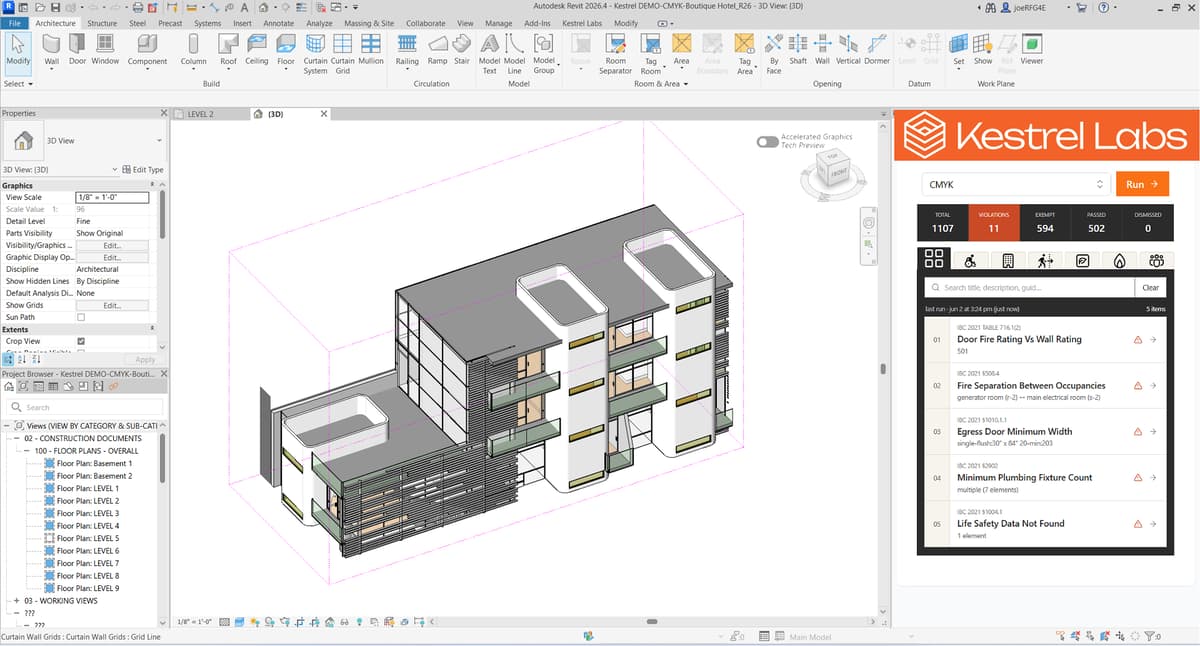Select the Column tool
Viewport: 1200px width, 646px height.
click(193, 49)
